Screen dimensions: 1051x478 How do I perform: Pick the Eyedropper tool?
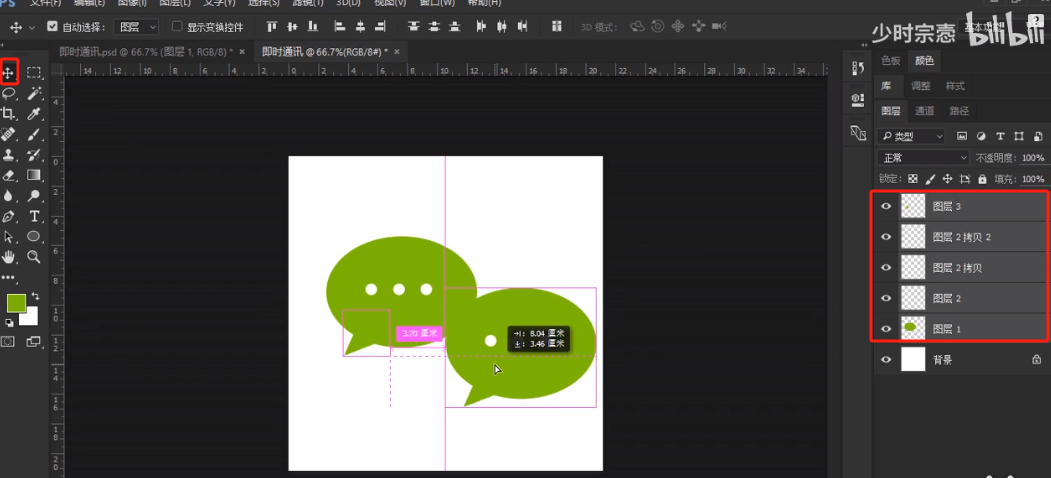point(34,114)
